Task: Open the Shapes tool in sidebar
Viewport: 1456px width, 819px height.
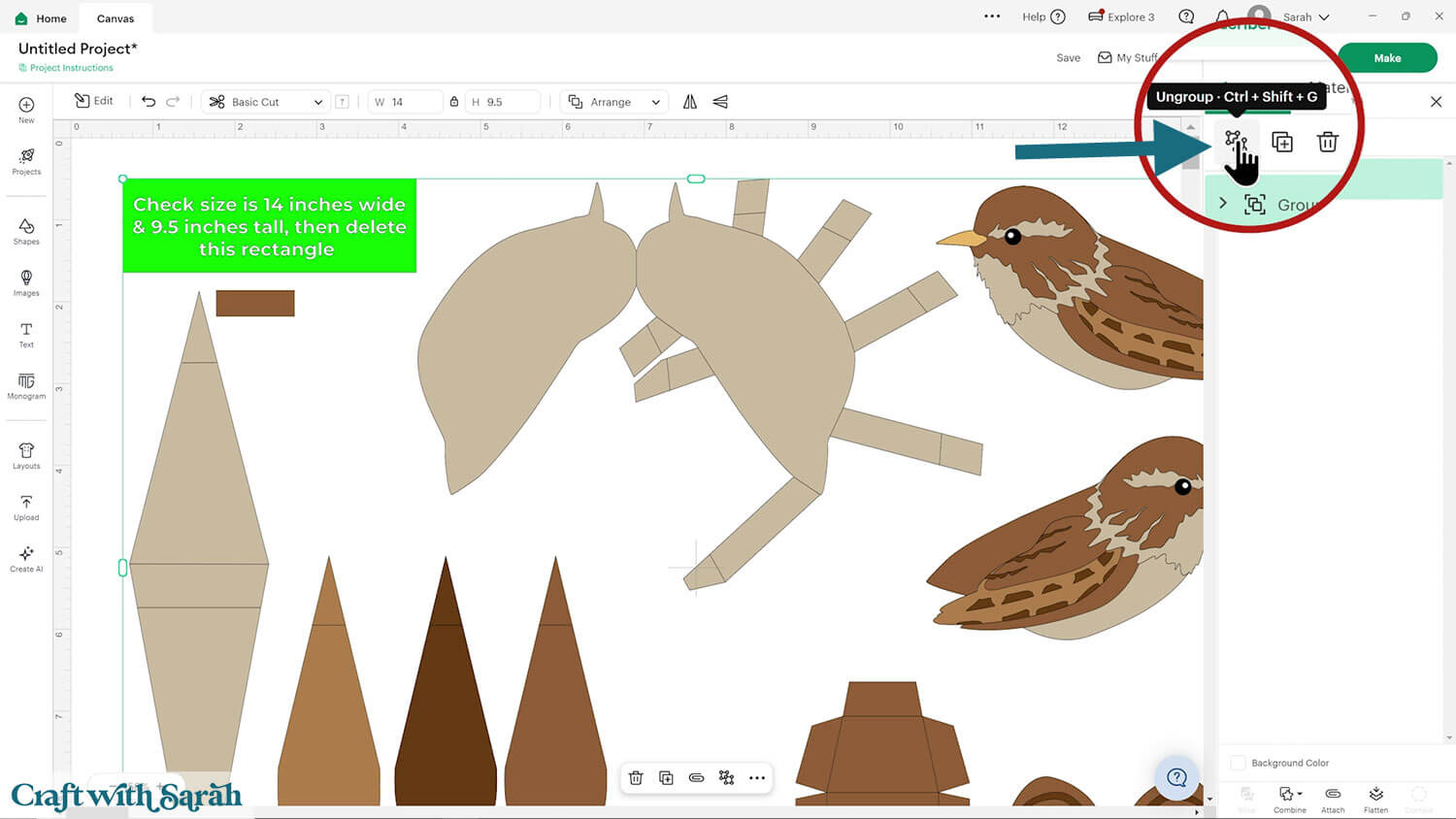Action: click(26, 231)
